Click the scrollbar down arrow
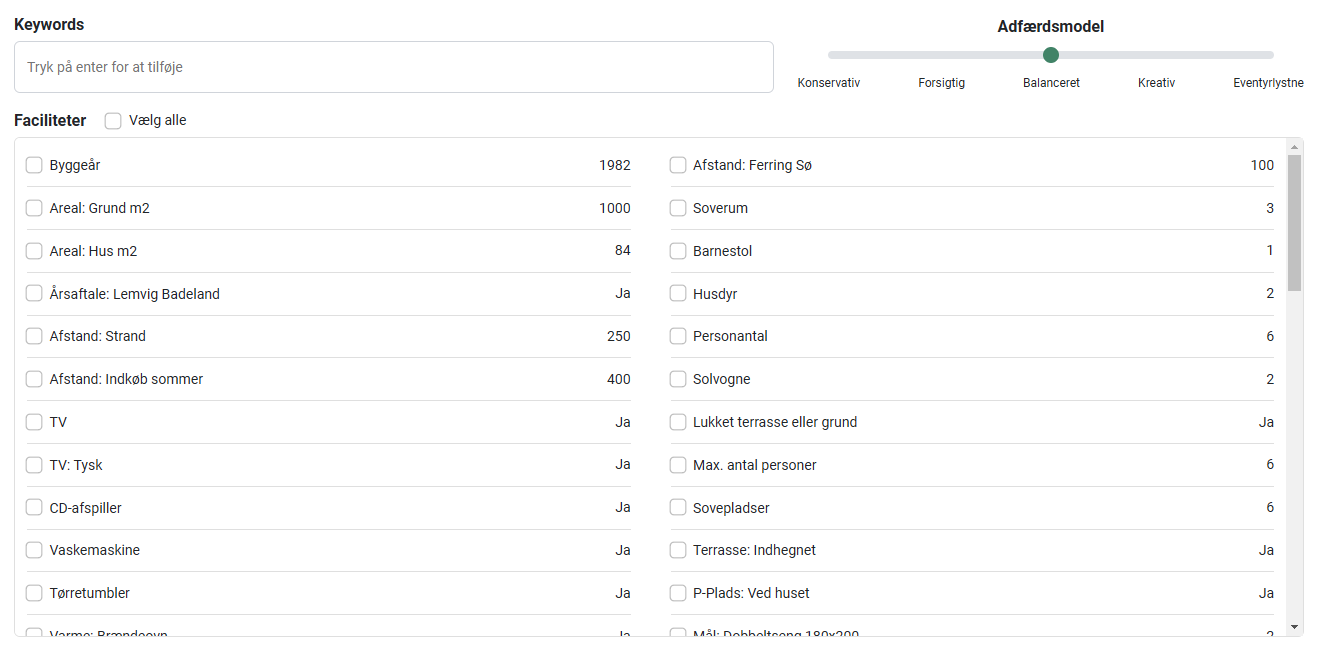This screenshot has width=1320, height=651. [x=1295, y=627]
